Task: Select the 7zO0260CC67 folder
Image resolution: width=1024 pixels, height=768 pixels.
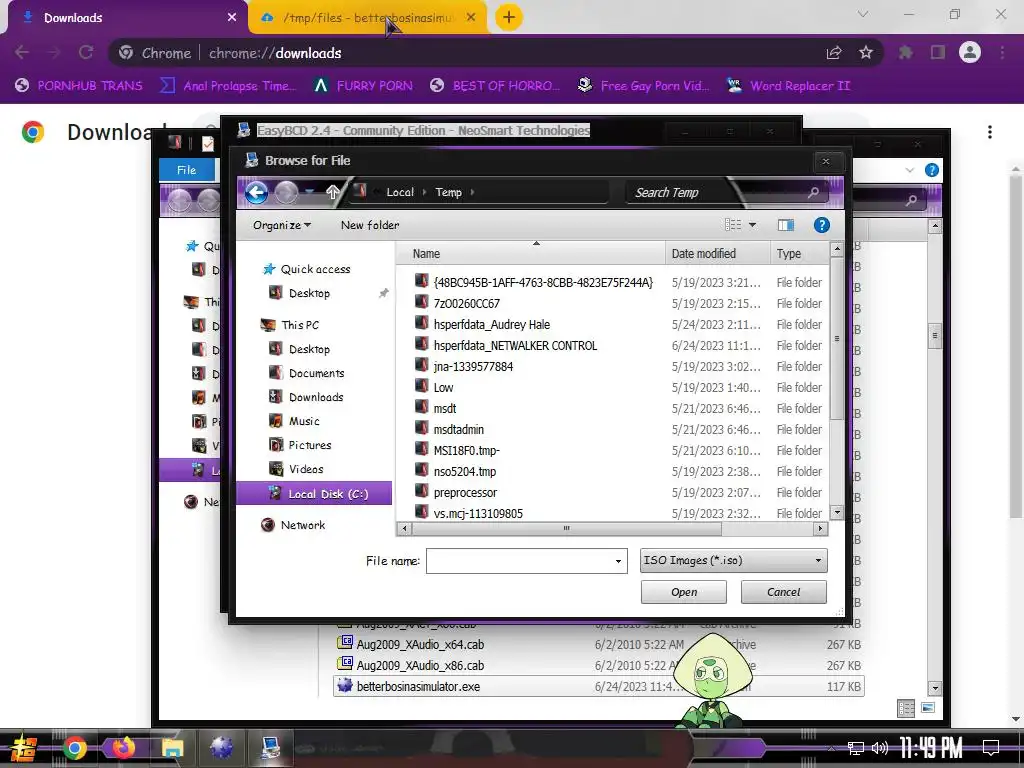Action: 466,304
